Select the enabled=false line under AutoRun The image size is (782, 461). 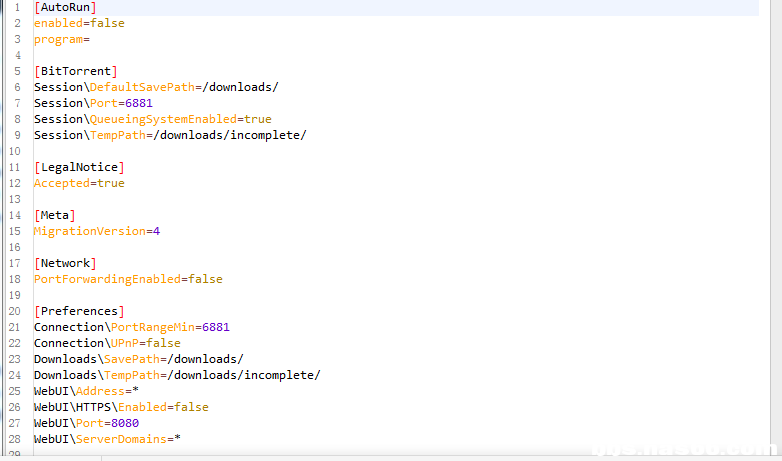pyautogui.click(x=79, y=23)
